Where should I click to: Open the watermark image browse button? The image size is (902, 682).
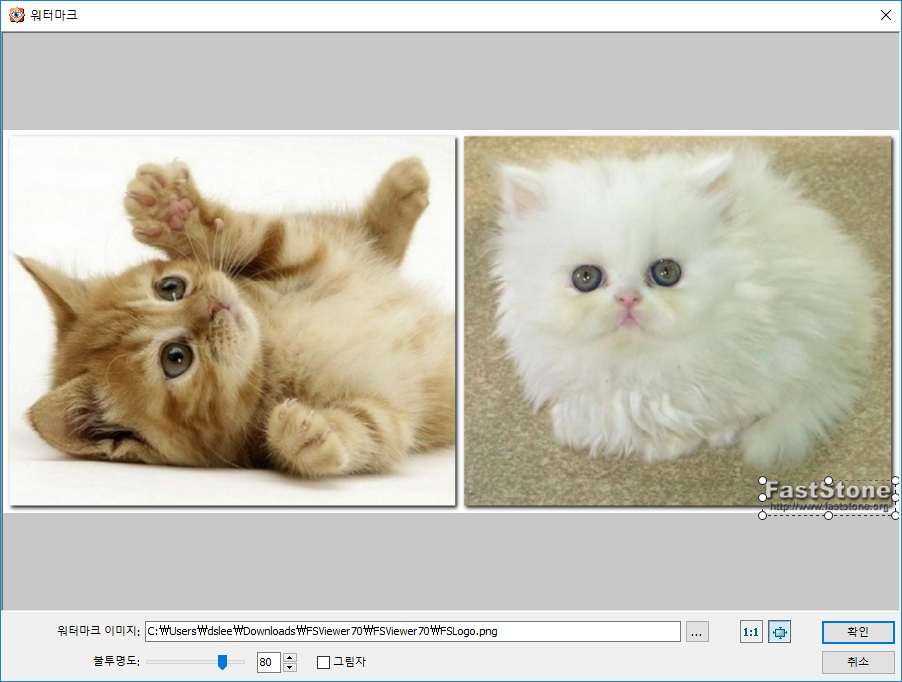(698, 632)
